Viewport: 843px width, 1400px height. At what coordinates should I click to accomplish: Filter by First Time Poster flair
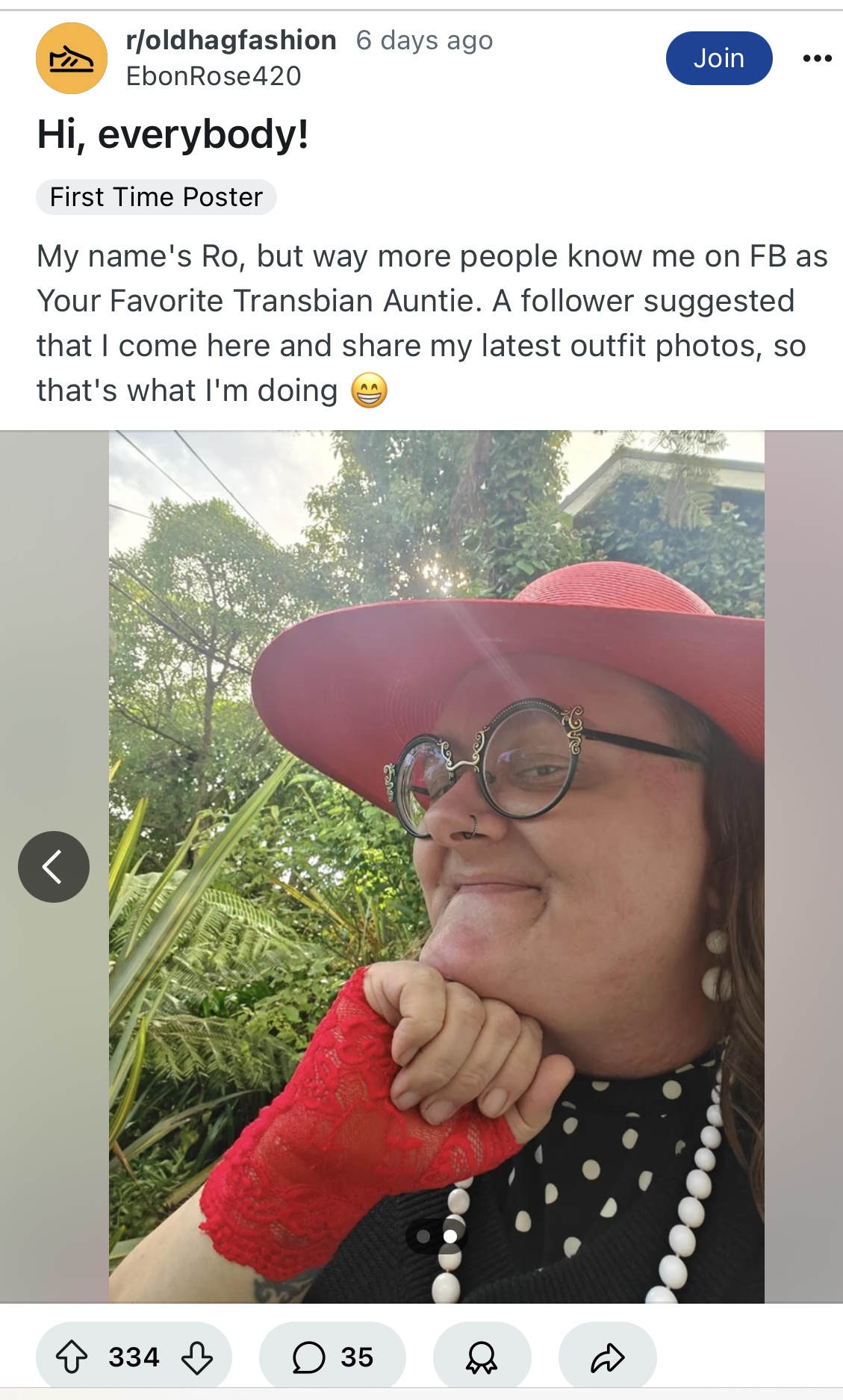click(156, 197)
